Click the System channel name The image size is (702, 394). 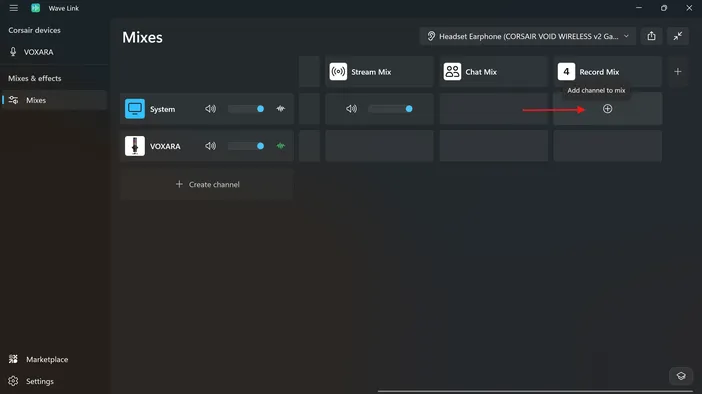[x=163, y=109]
